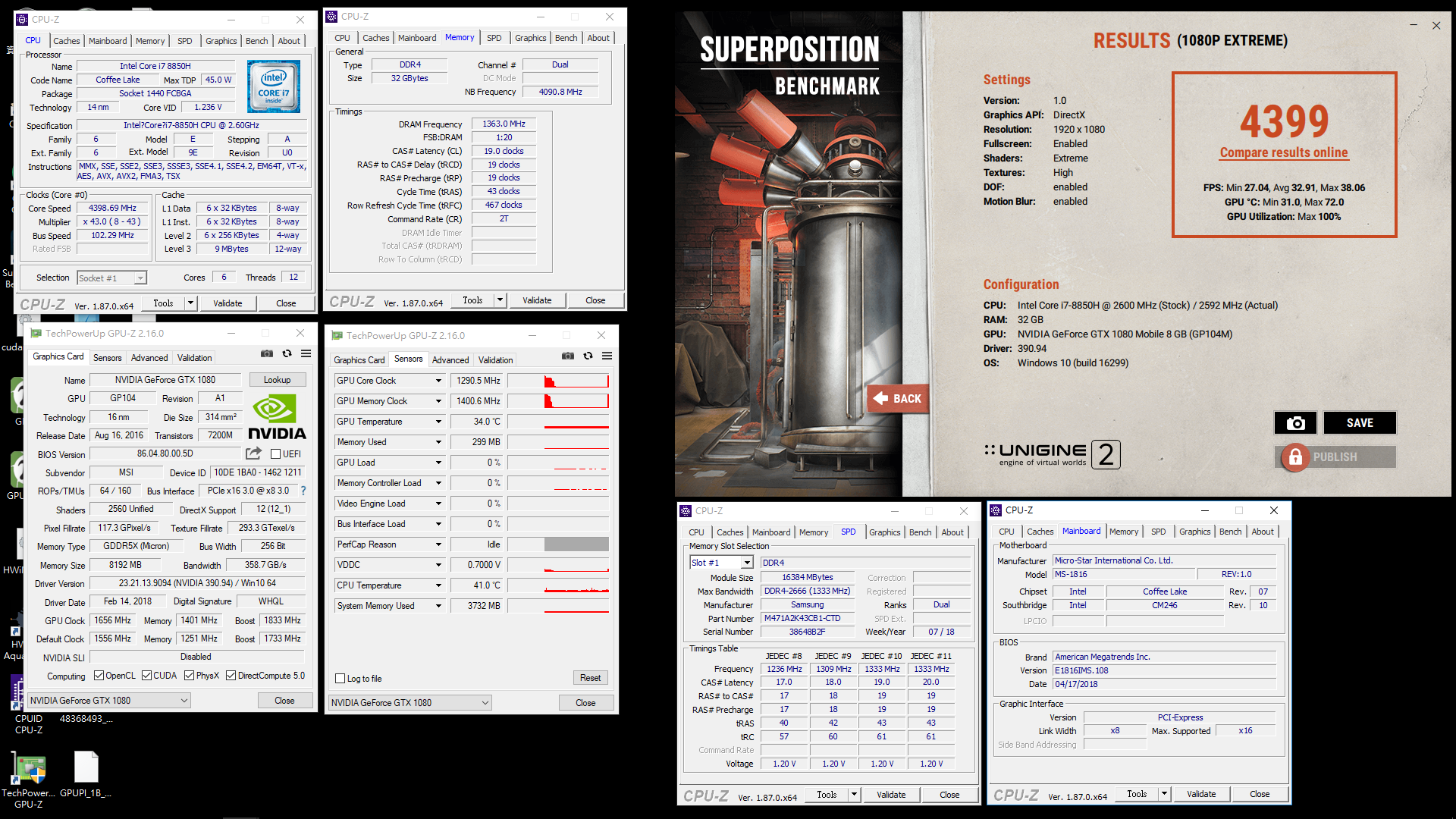This screenshot has width=1456, height=819.
Task: Click the CPU-Z Memory window title icon
Action: point(331,16)
